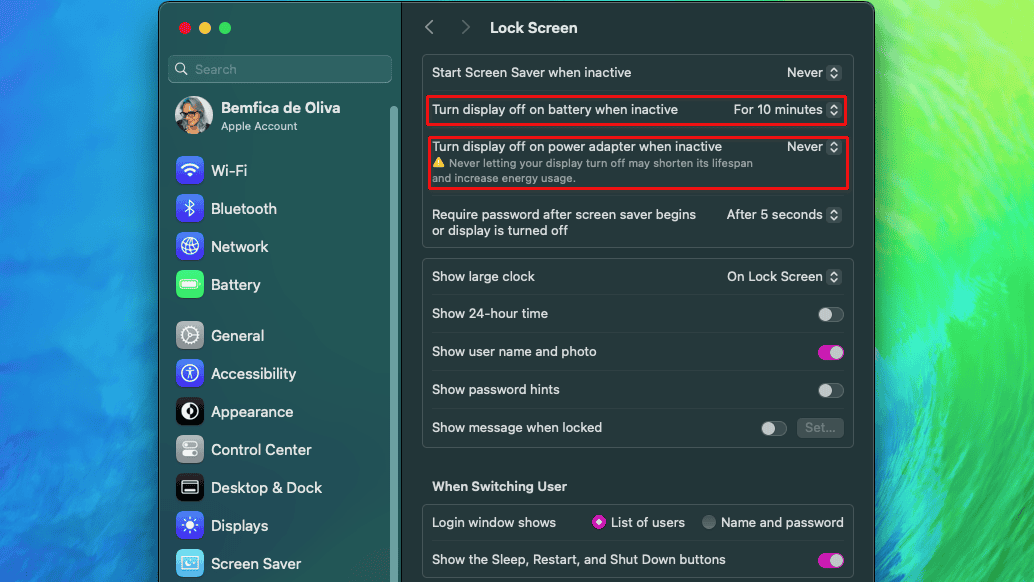Enable Show 24-hour time toggle
The height and width of the screenshot is (582, 1034).
[830, 314]
